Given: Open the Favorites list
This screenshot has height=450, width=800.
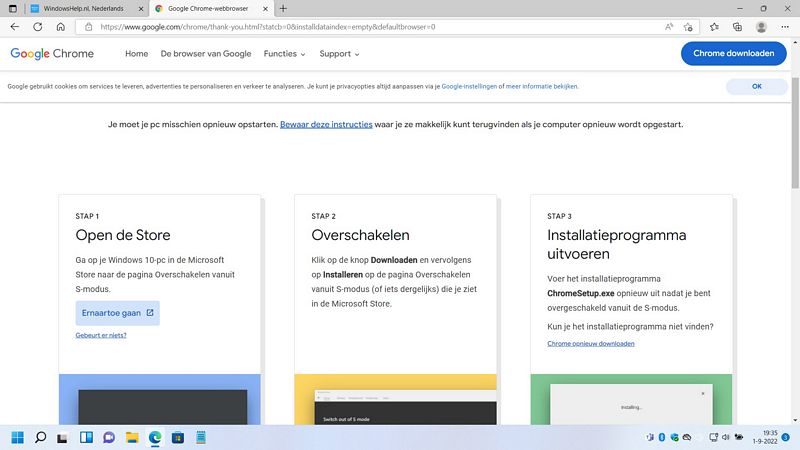Looking at the screenshot, I should 714,27.
